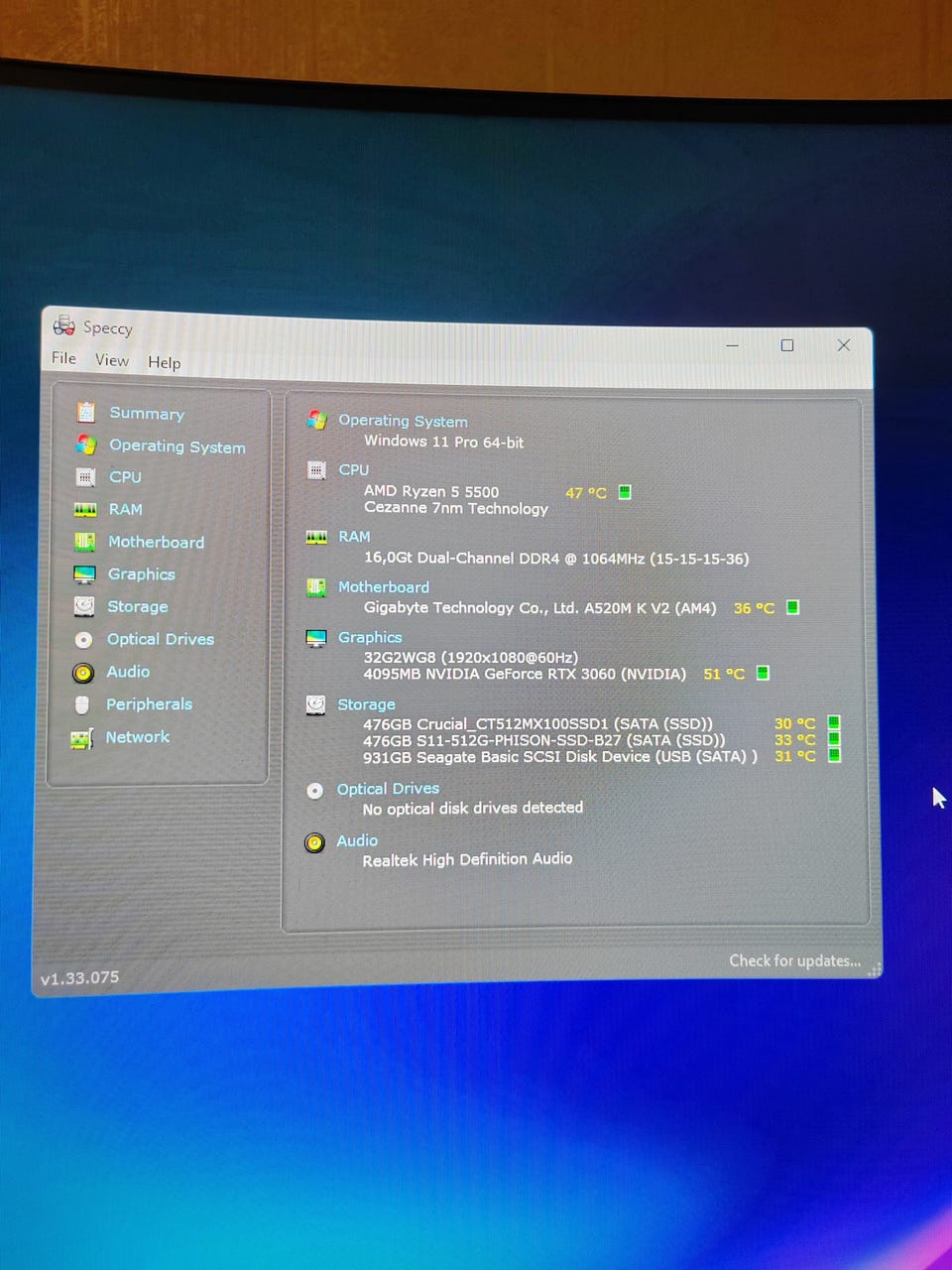Viewport: 952px width, 1270px height.
Task: Select Network card icon in sidebar
Action: [82, 738]
